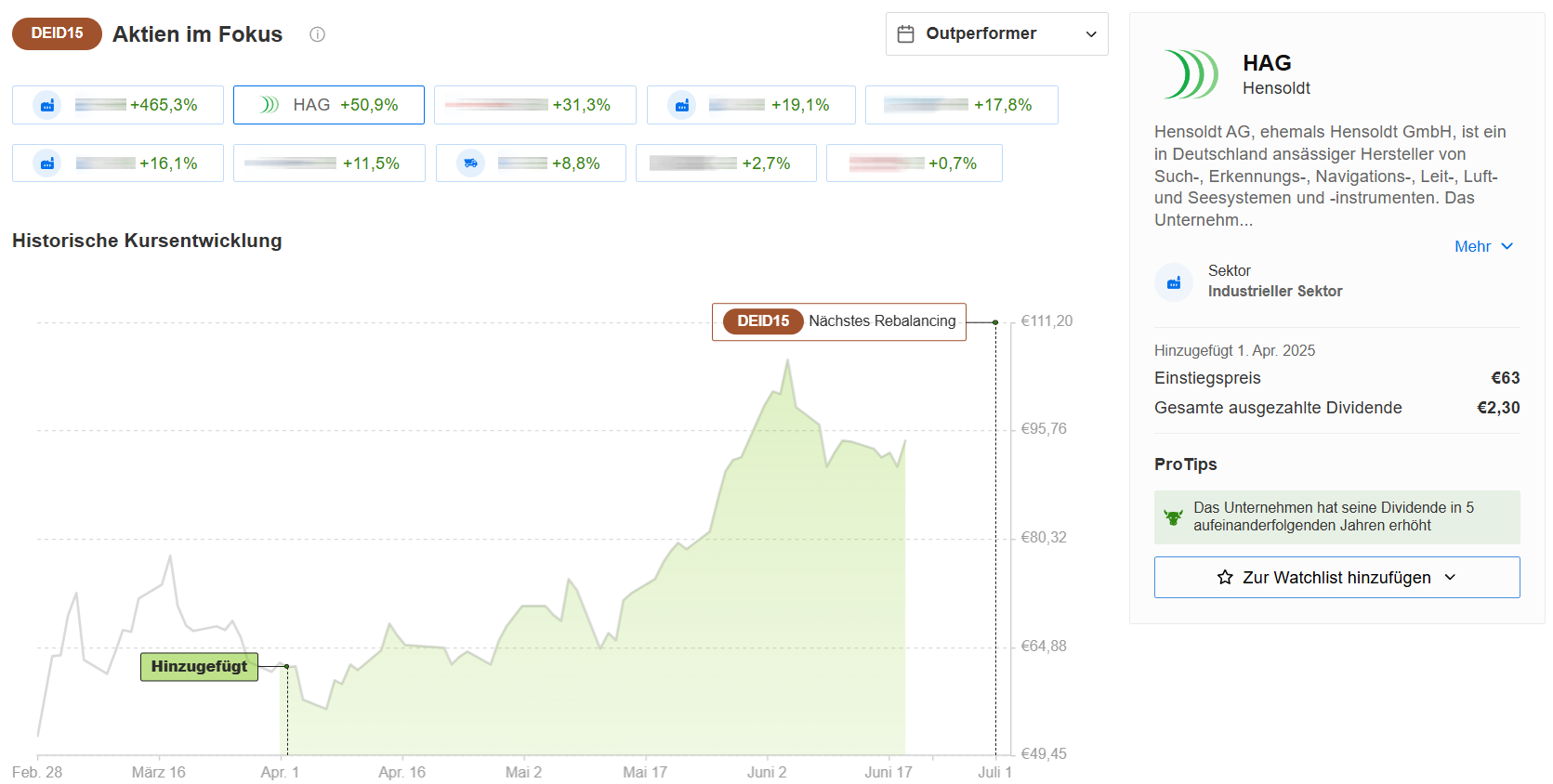Click the DEID15 badge in rebalancing marker
Image resolution: width=1553 pixels, height=784 pixels.
click(x=763, y=321)
